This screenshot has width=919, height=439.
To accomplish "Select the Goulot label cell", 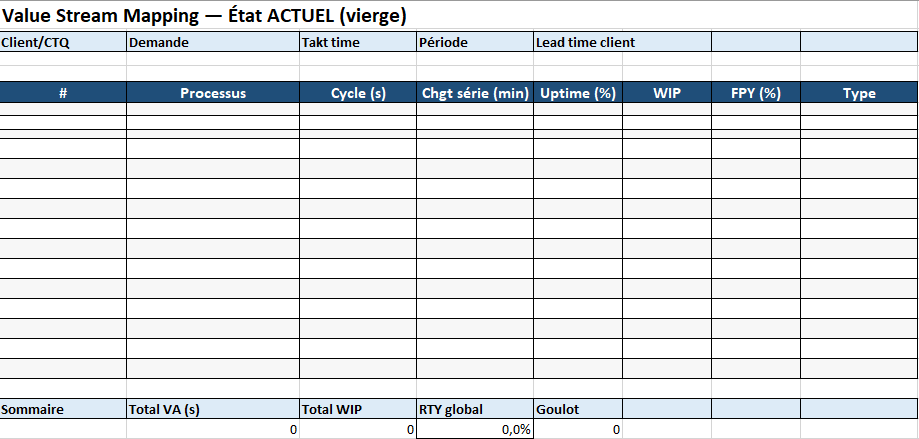I will pos(577,409).
